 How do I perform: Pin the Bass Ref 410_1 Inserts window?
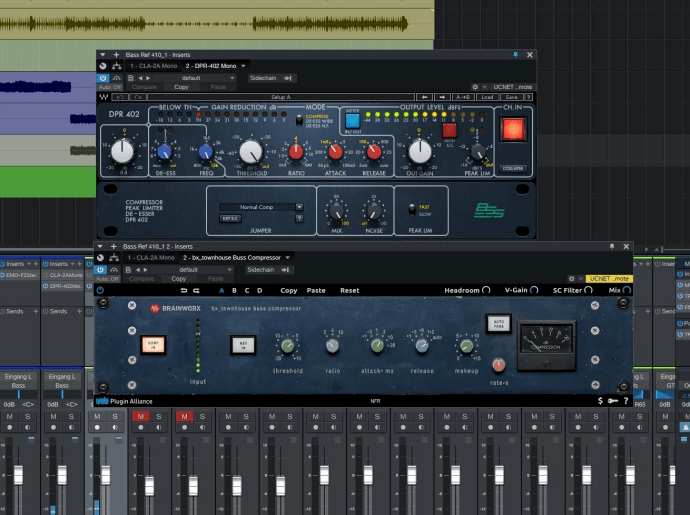tap(515, 55)
